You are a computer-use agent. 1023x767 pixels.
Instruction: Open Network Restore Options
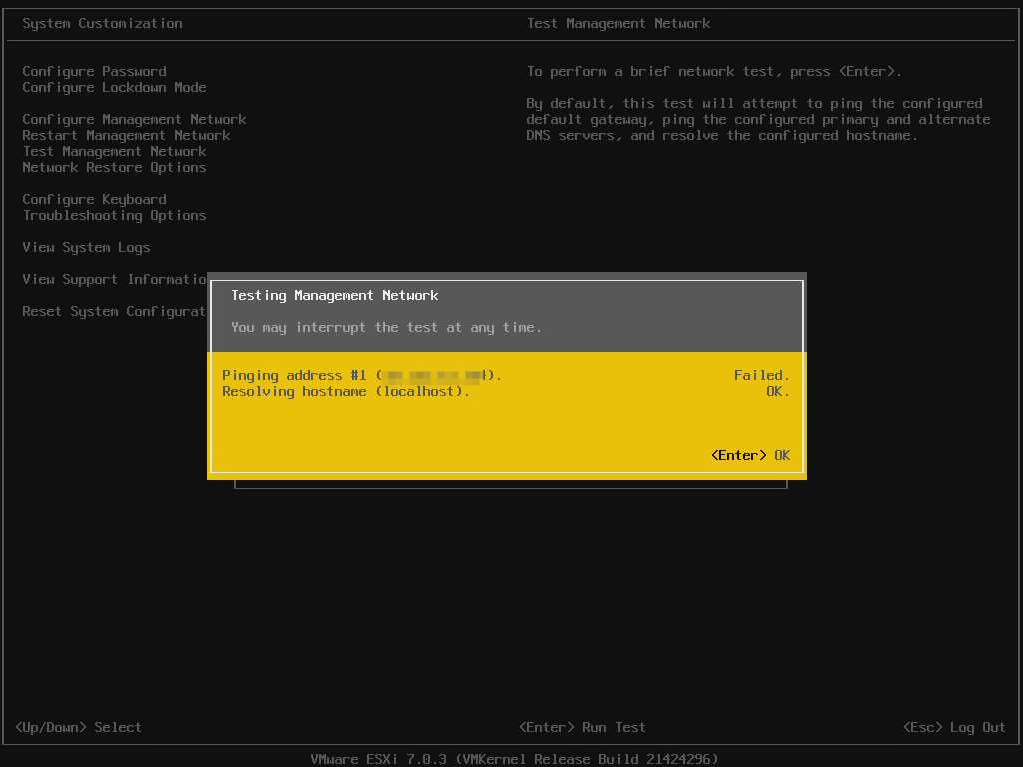point(114,167)
